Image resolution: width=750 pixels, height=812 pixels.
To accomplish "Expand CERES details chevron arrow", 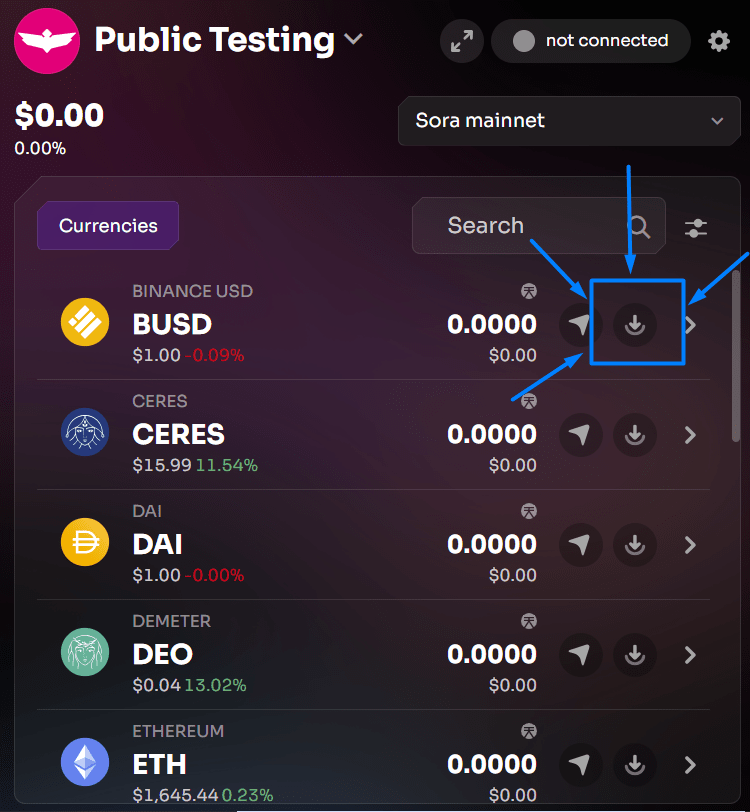I will 690,435.
